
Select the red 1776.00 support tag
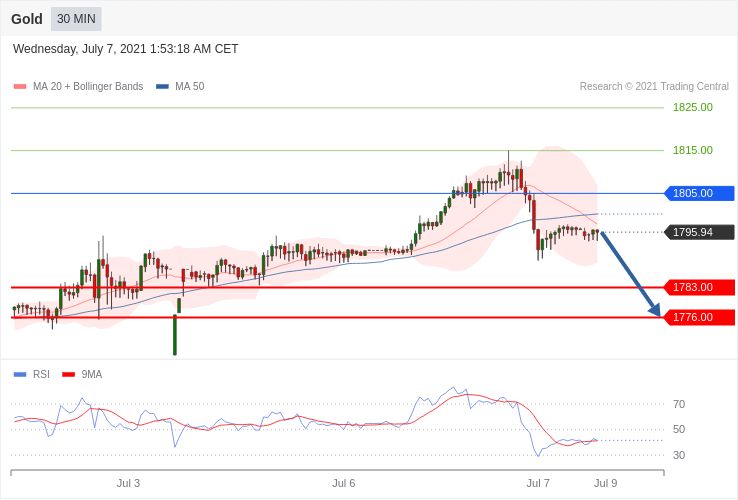[698, 317]
